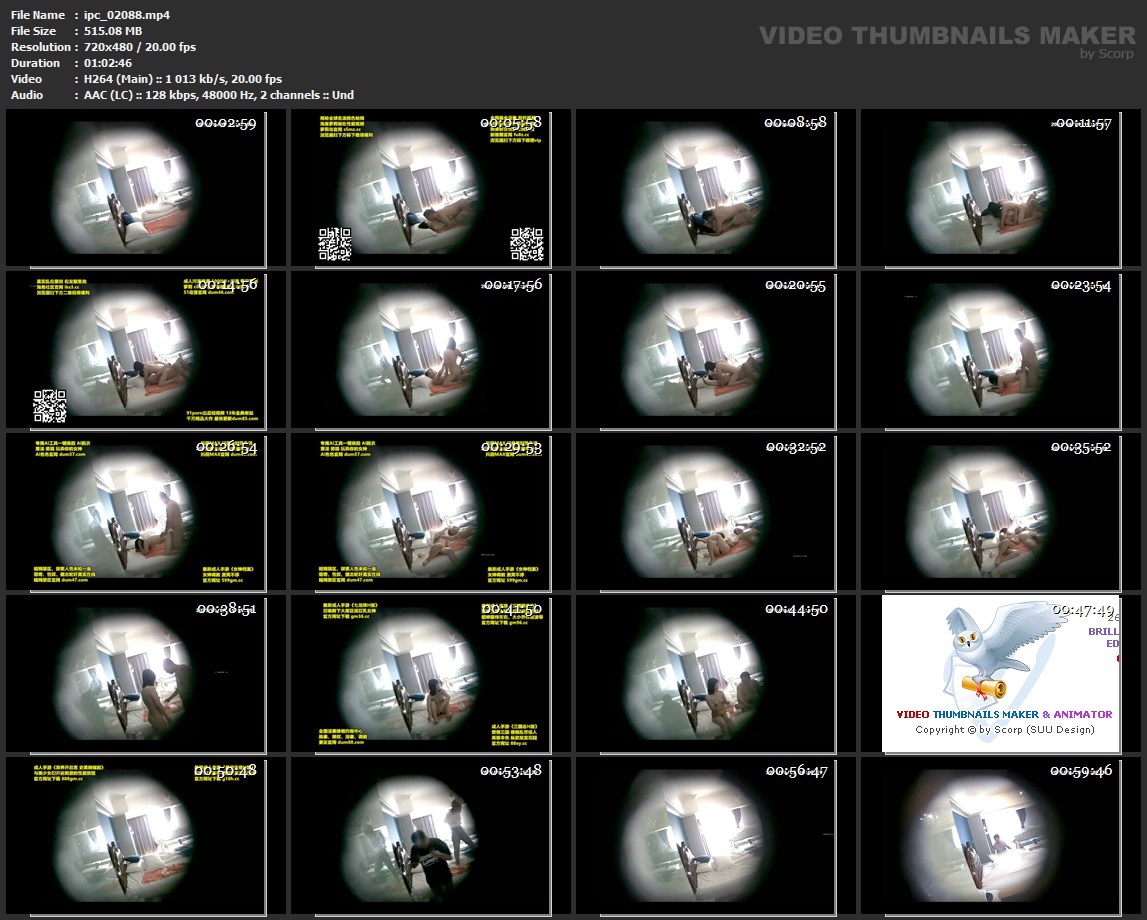
Task: Click the 00:53:48 timestamp label
Action: [x=511, y=771]
